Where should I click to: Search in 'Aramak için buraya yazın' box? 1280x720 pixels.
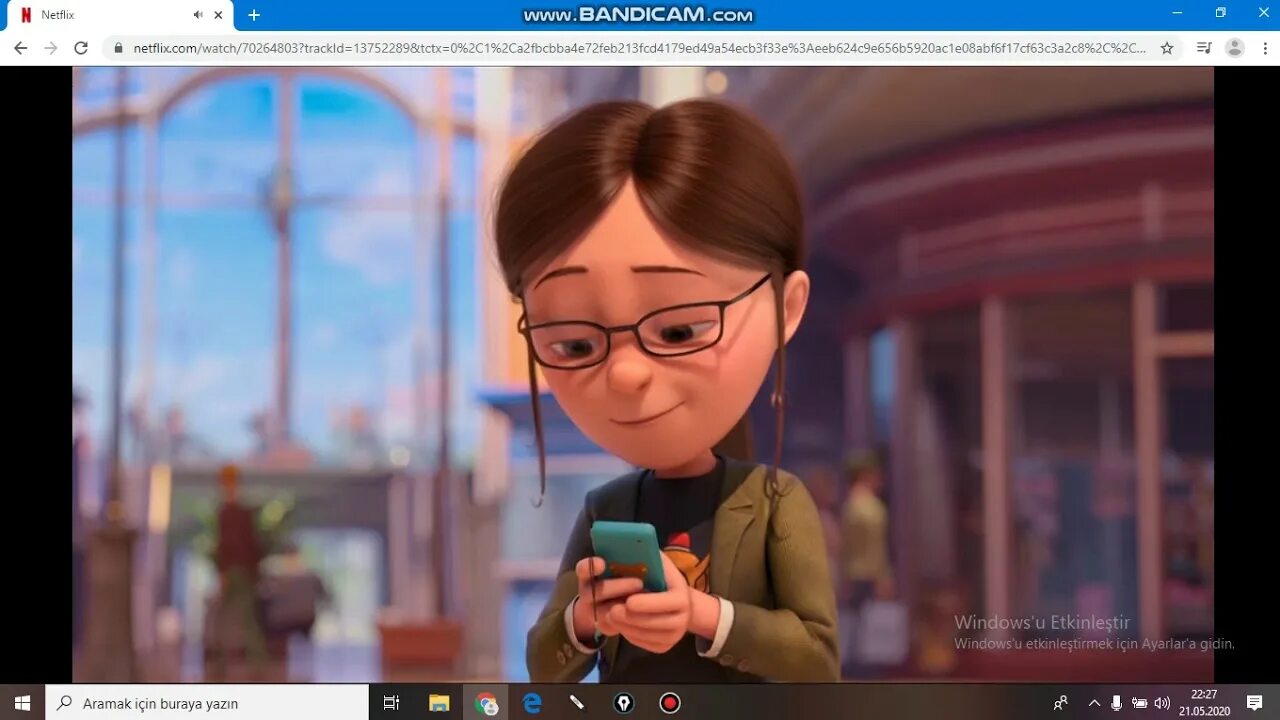click(207, 703)
